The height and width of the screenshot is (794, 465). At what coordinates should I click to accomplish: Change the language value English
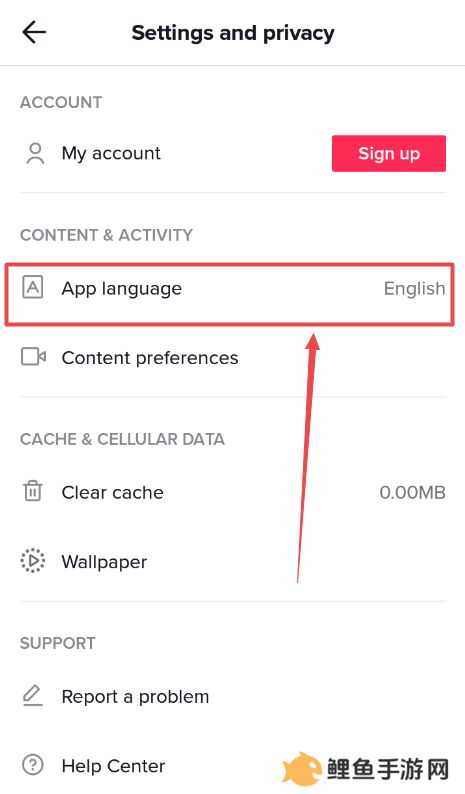414,289
